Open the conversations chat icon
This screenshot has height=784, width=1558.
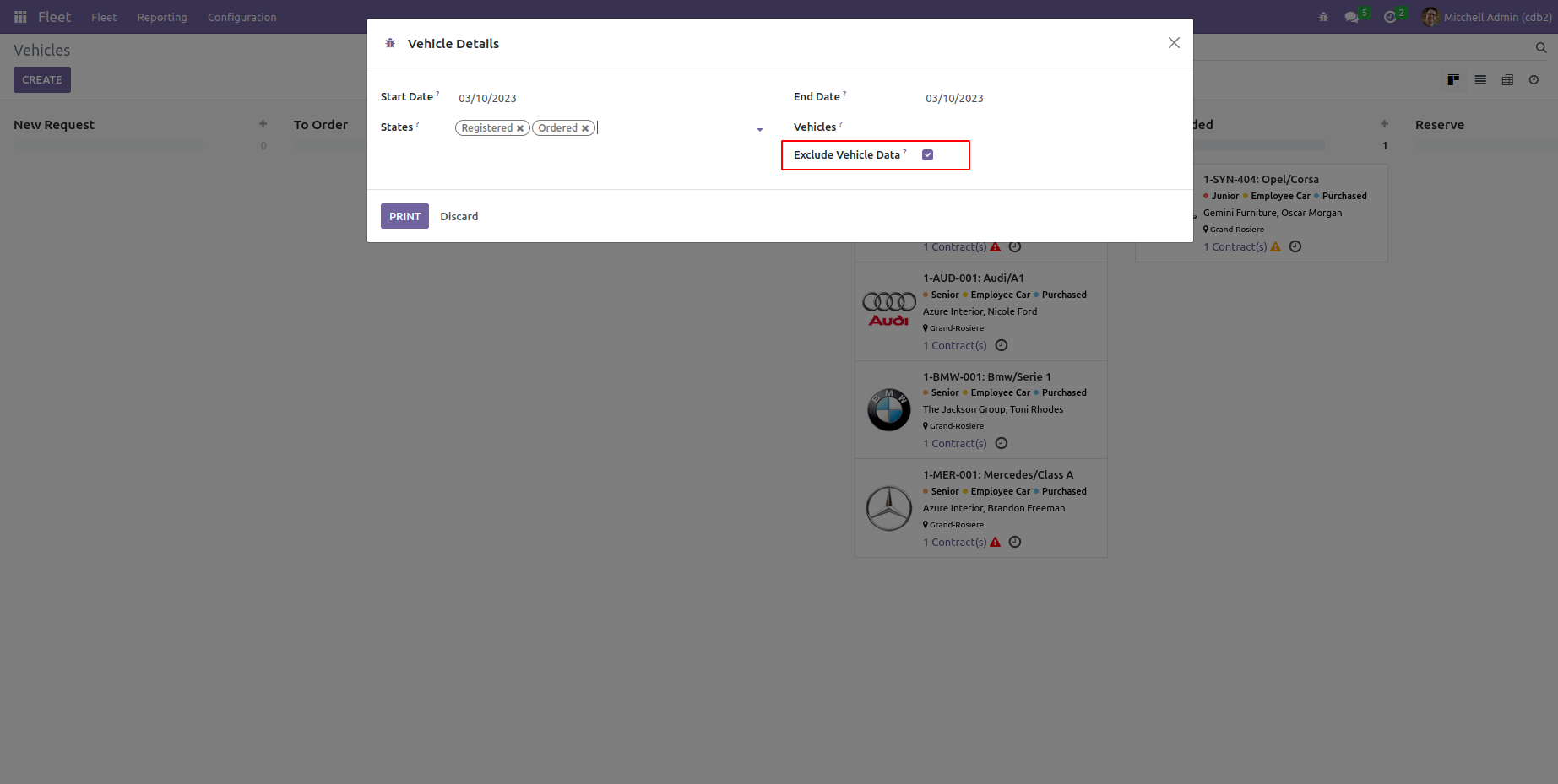pos(1351,17)
